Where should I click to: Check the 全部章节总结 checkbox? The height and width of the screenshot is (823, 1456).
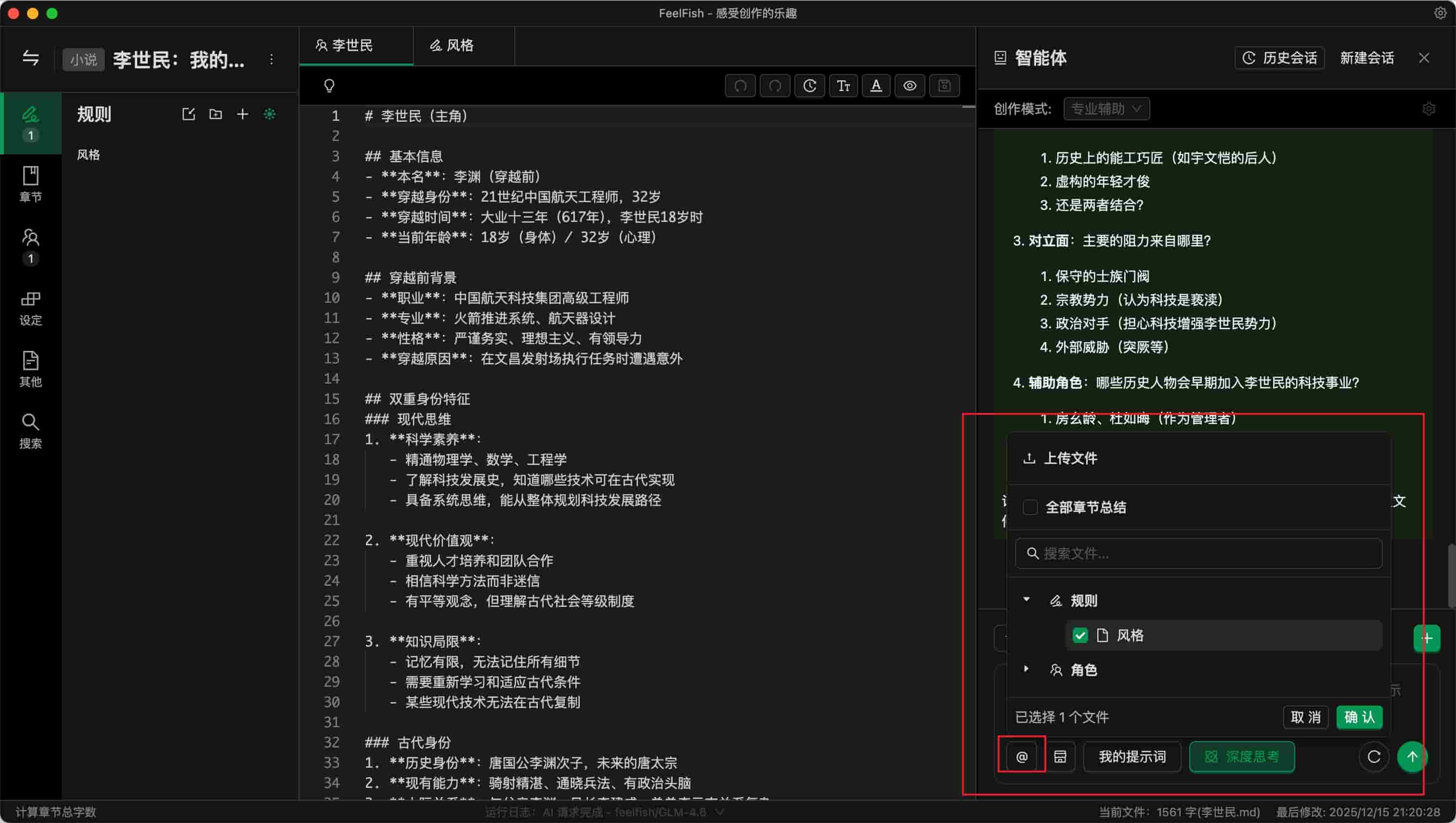click(x=1030, y=507)
